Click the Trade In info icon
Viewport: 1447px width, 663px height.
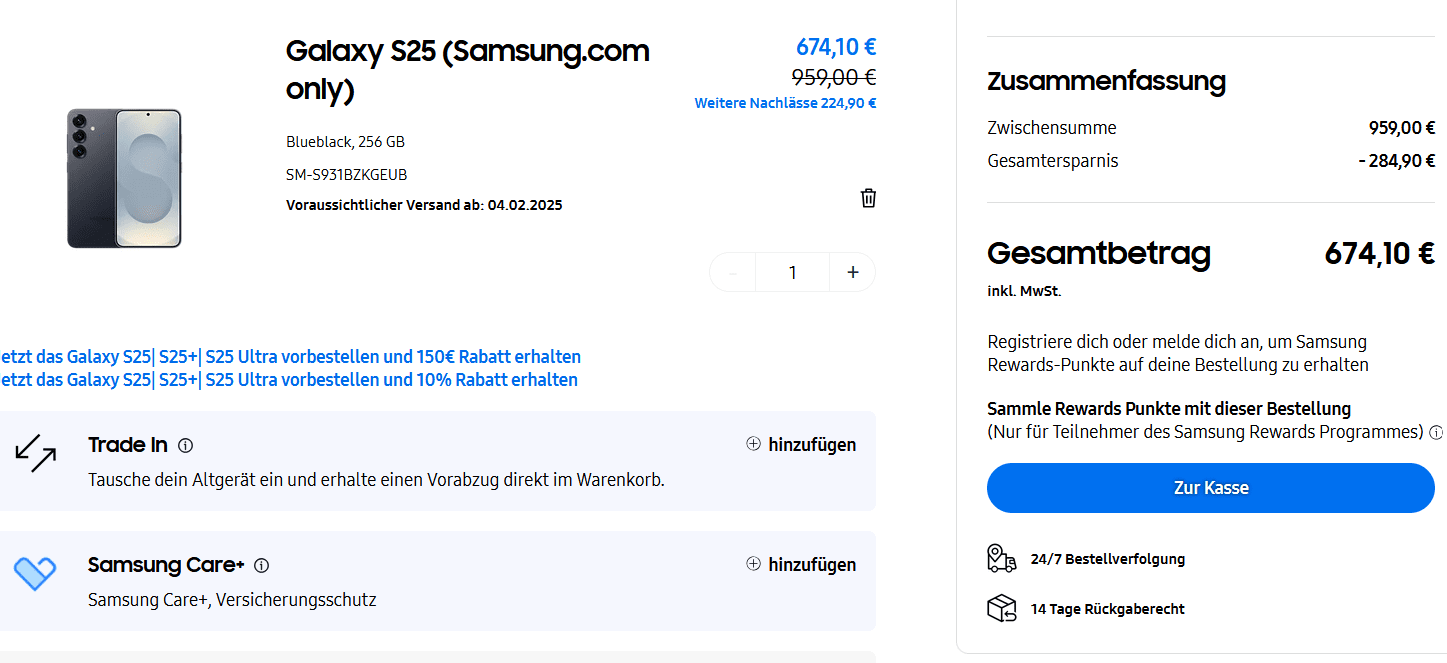(x=185, y=446)
